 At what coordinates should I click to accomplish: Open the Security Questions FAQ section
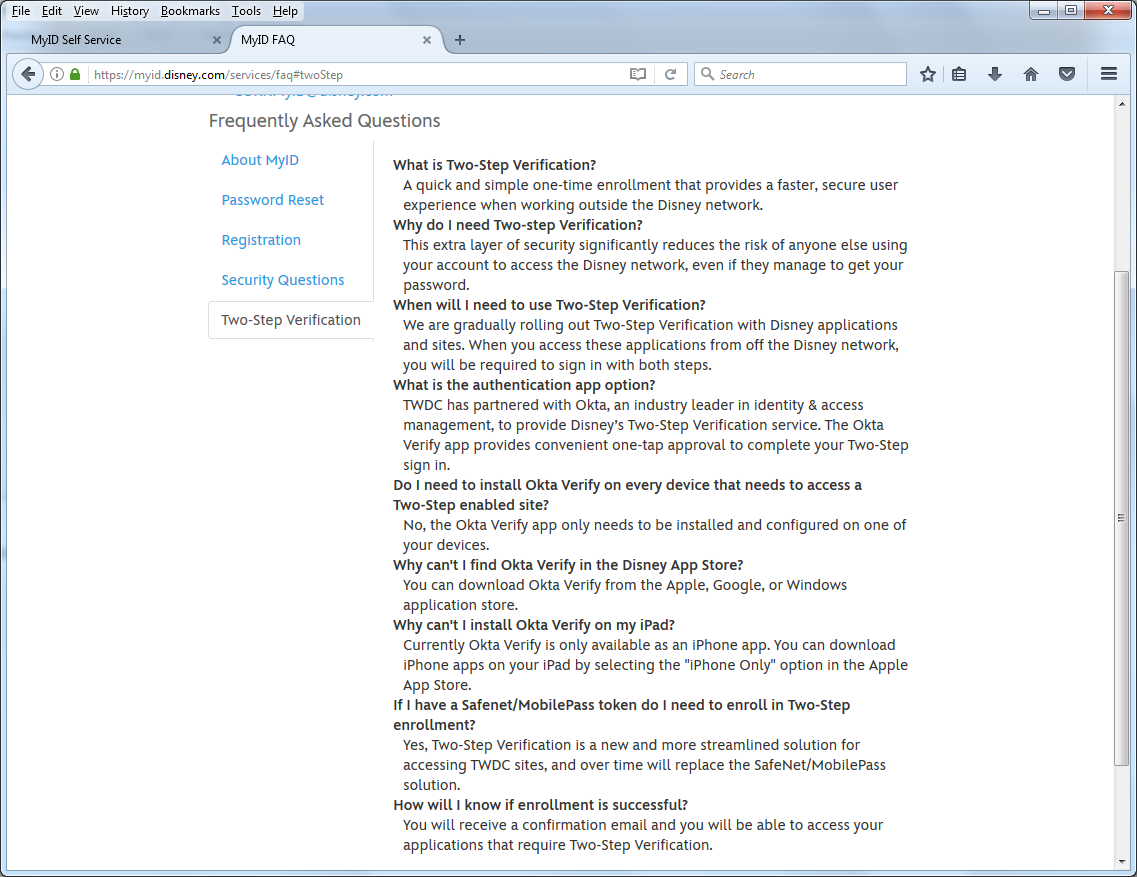click(283, 280)
